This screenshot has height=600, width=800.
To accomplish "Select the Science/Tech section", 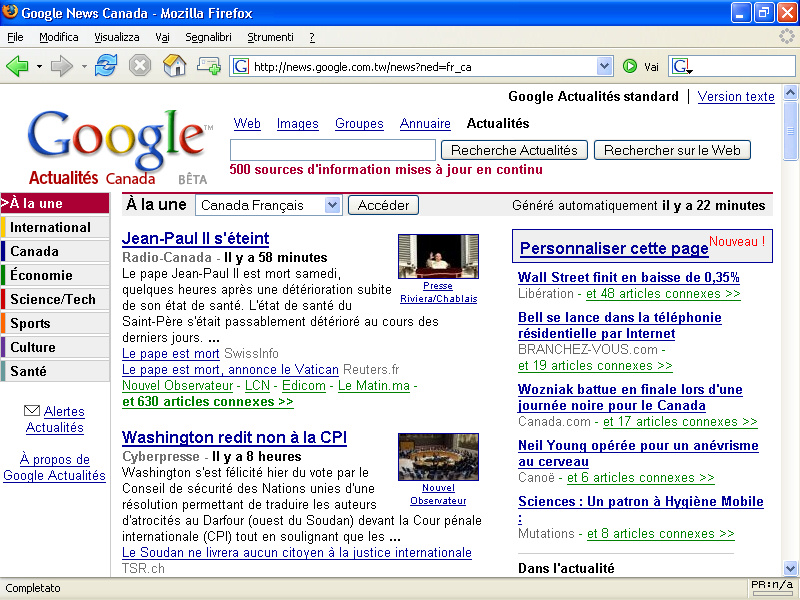I will click(x=55, y=299).
